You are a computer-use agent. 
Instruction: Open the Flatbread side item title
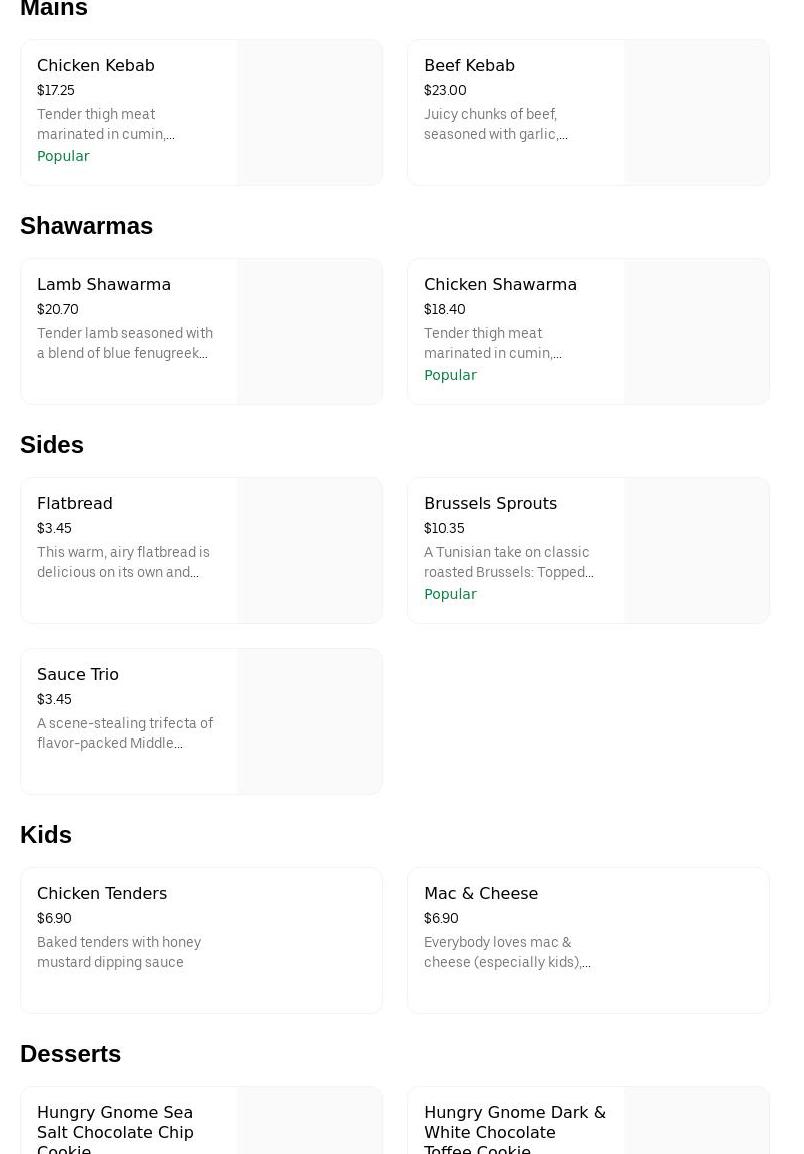tap(75, 504)
